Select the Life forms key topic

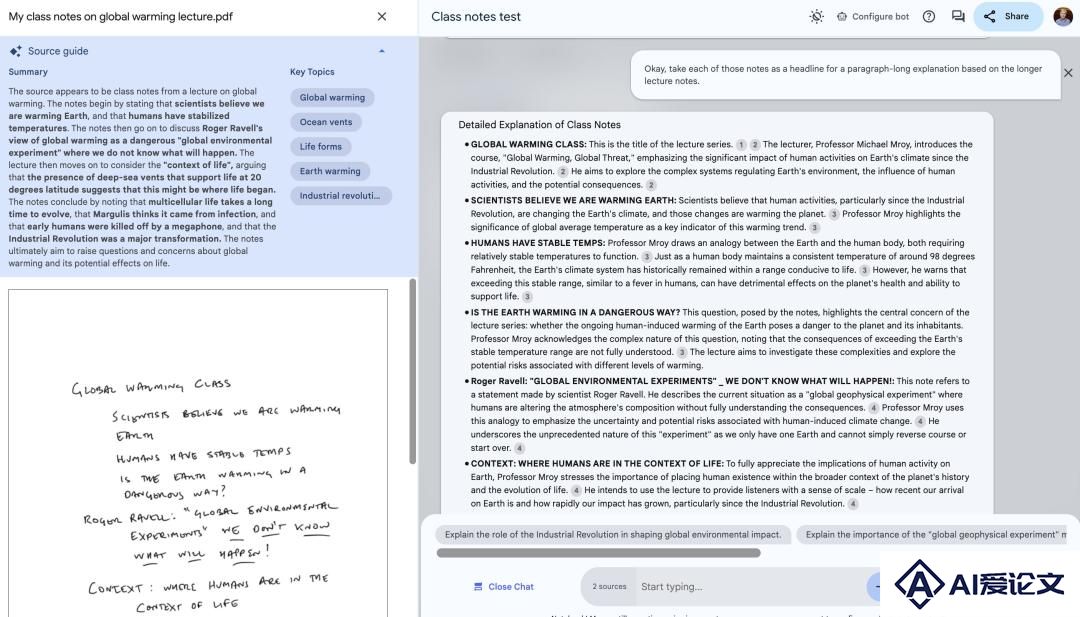320,147
